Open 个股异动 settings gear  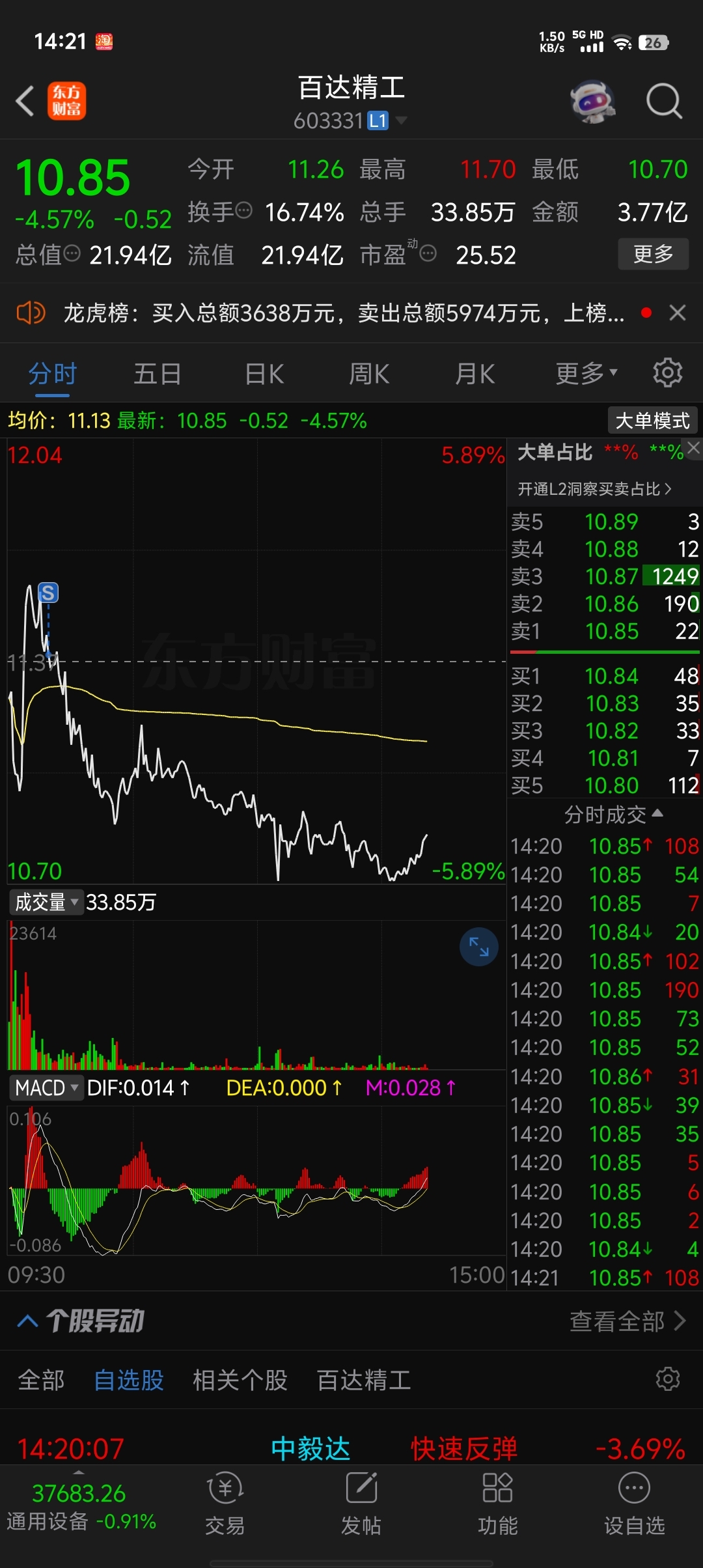(668, 1379)
